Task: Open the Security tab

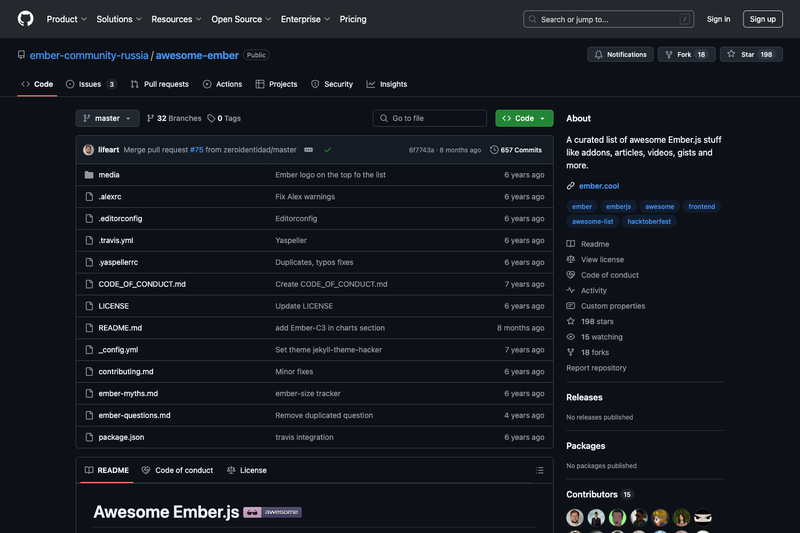Action: pos(332,84)
